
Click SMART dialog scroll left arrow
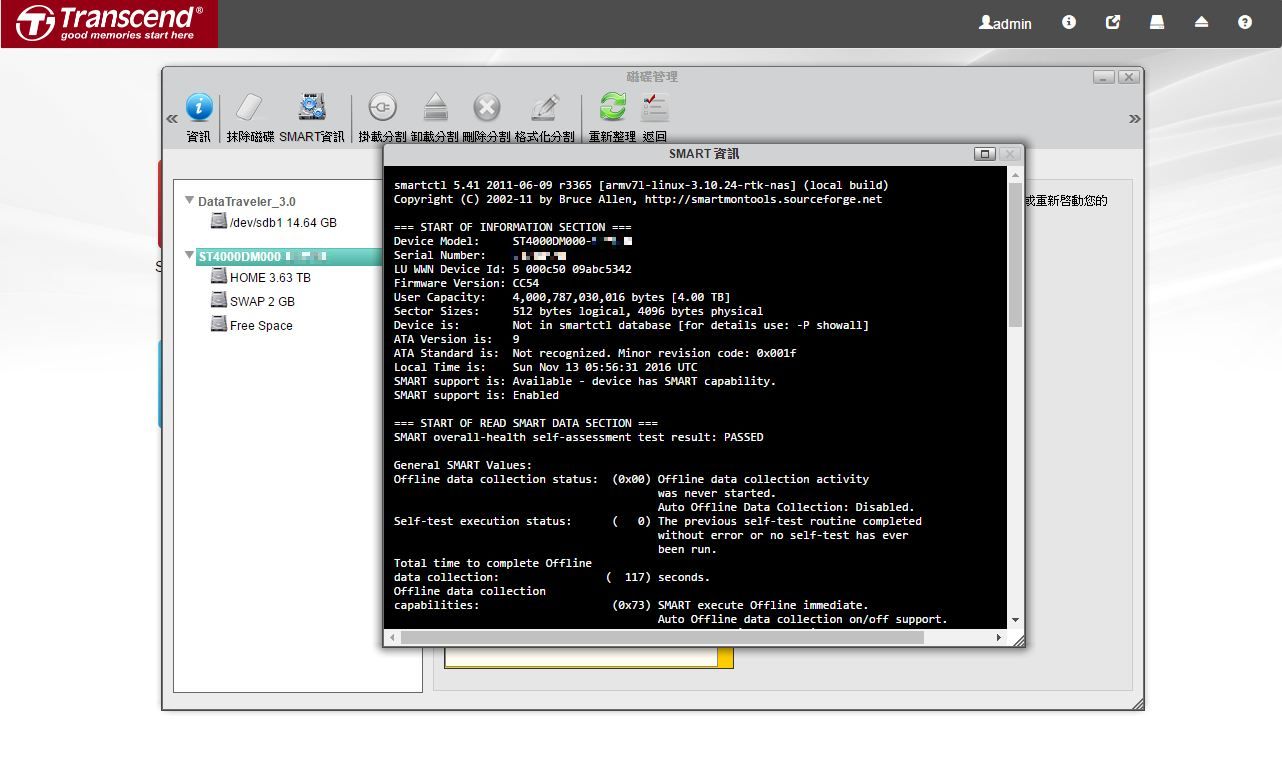[392, 637]
